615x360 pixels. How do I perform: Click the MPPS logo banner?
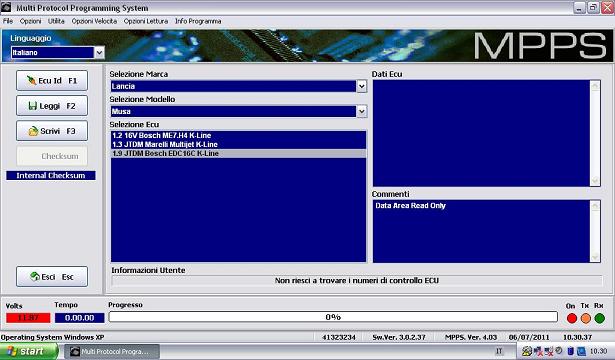tap(540, 46)
